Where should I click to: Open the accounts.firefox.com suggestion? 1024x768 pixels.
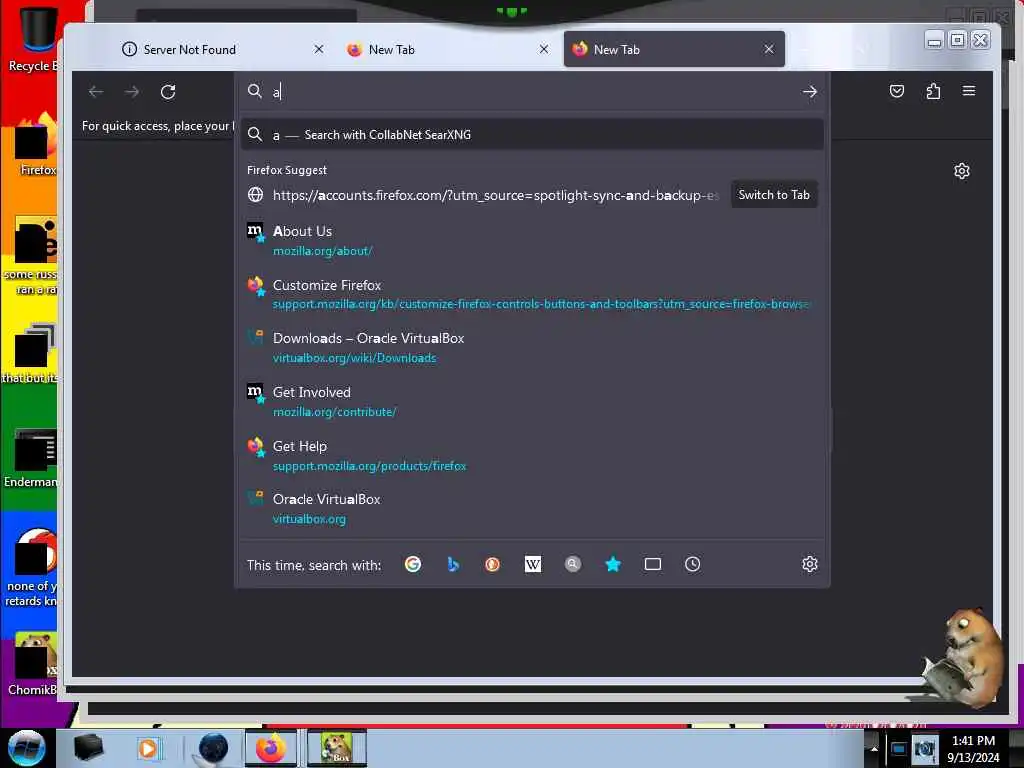[x=483, y=195]
